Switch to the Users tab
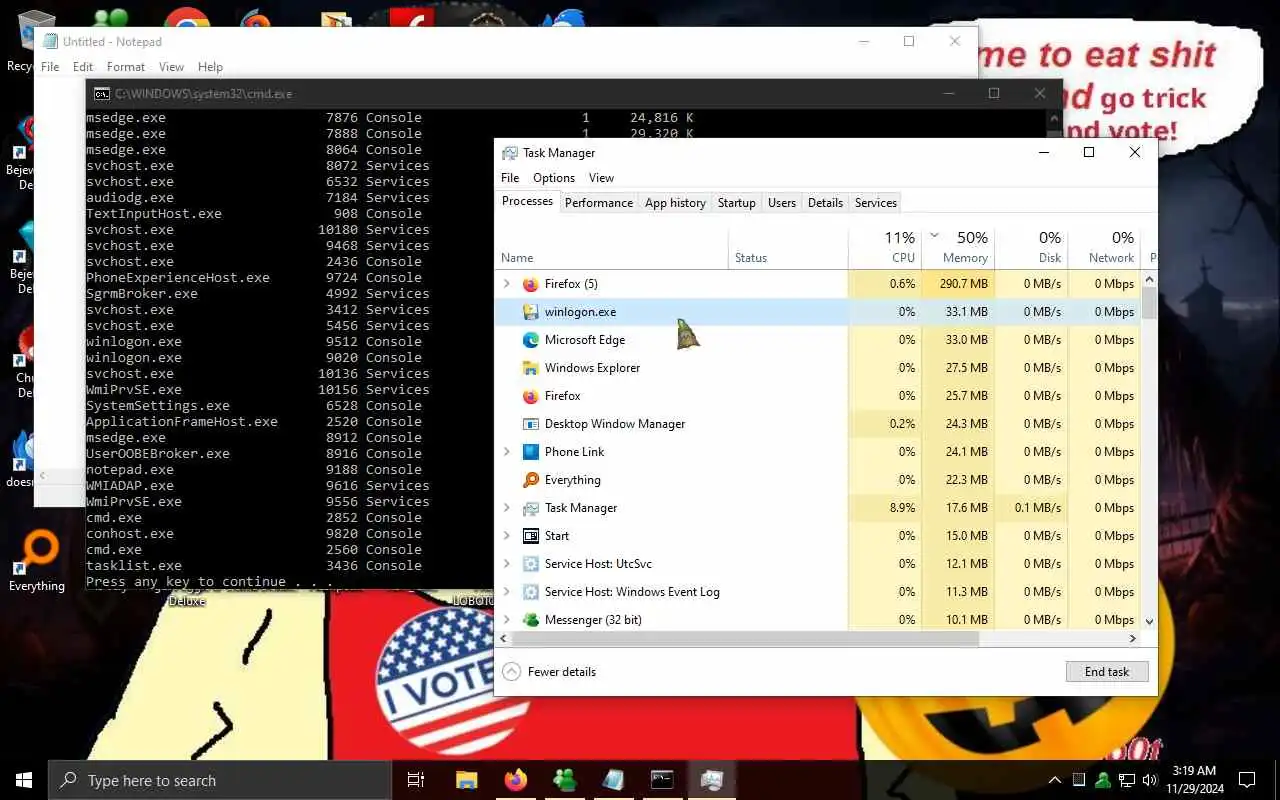The image size is (1280, 800). 782,202
